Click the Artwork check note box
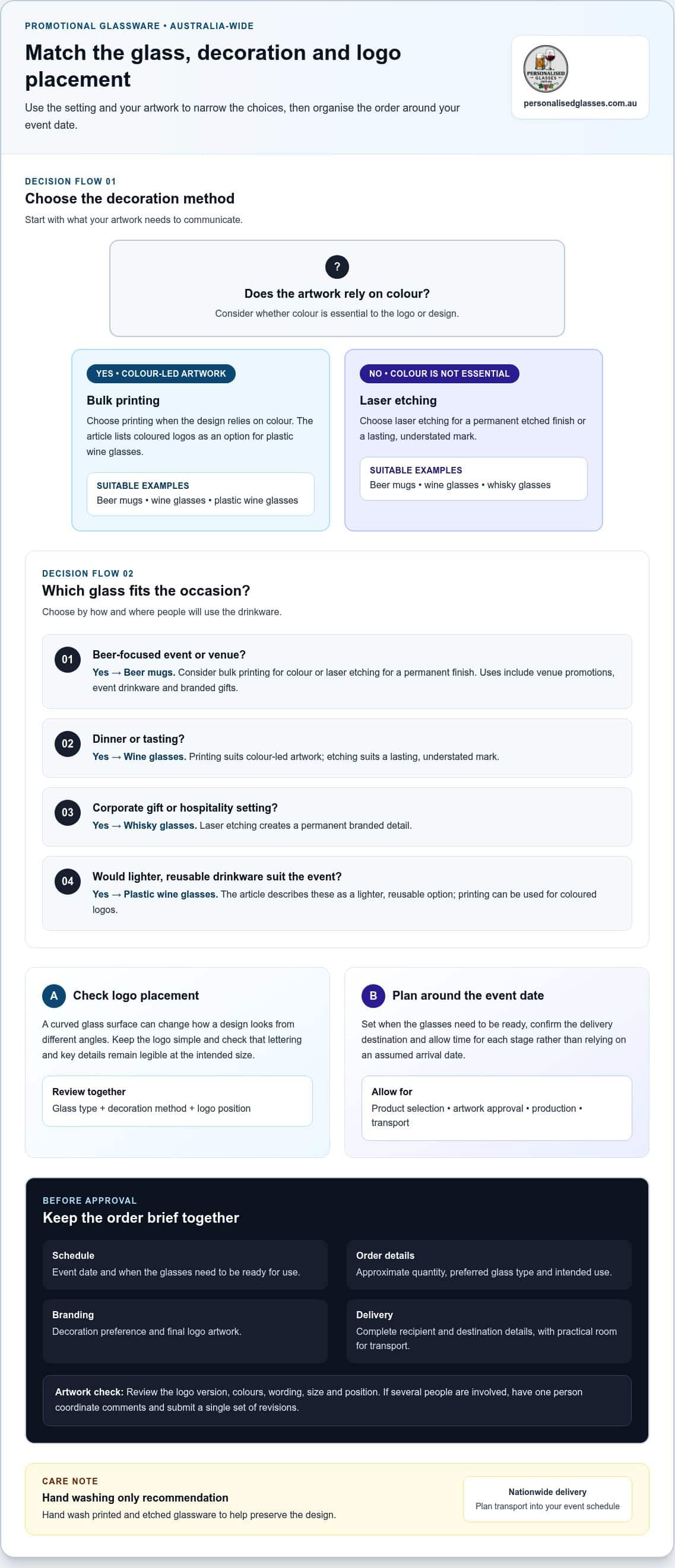Screen dimensions: 675x1568 pyautogui.click(x=337, y=1400)
